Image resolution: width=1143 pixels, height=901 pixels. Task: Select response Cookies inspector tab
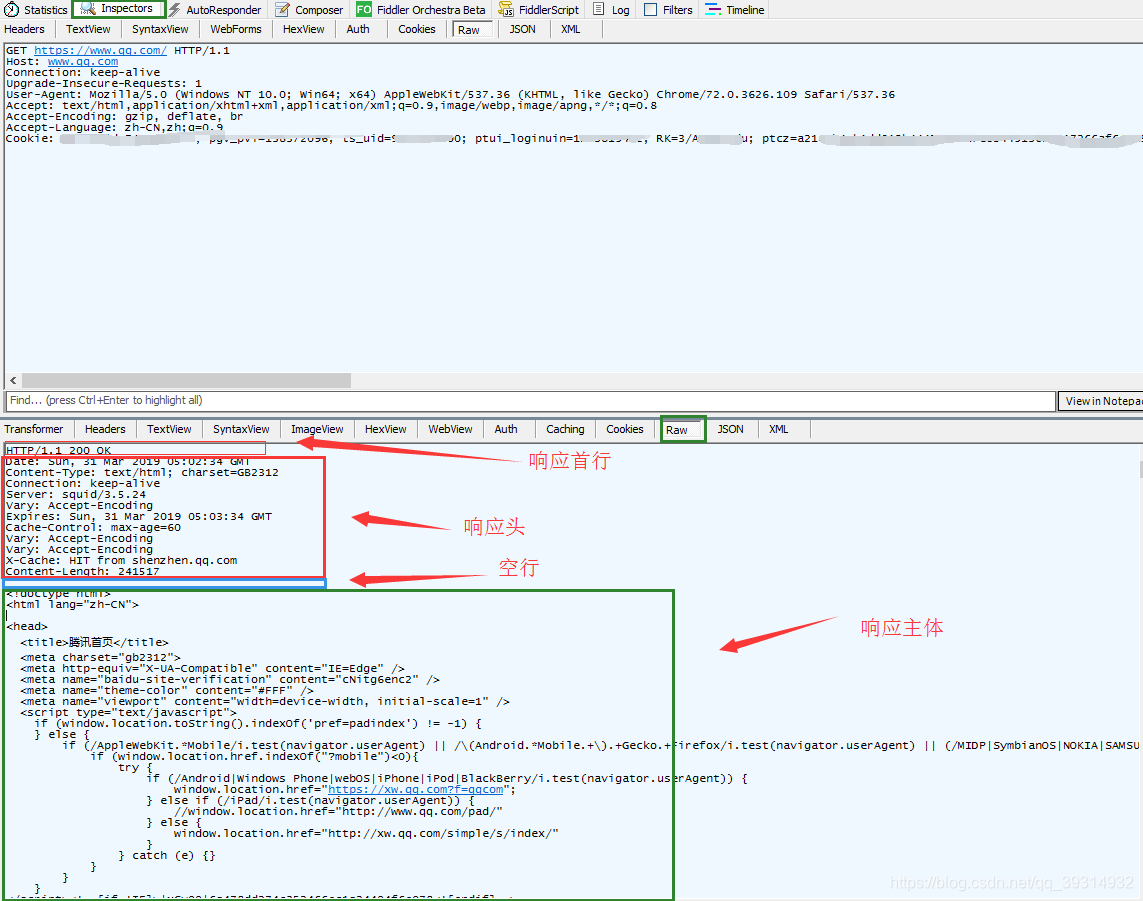pyautogui.click(x=625, y=429)
